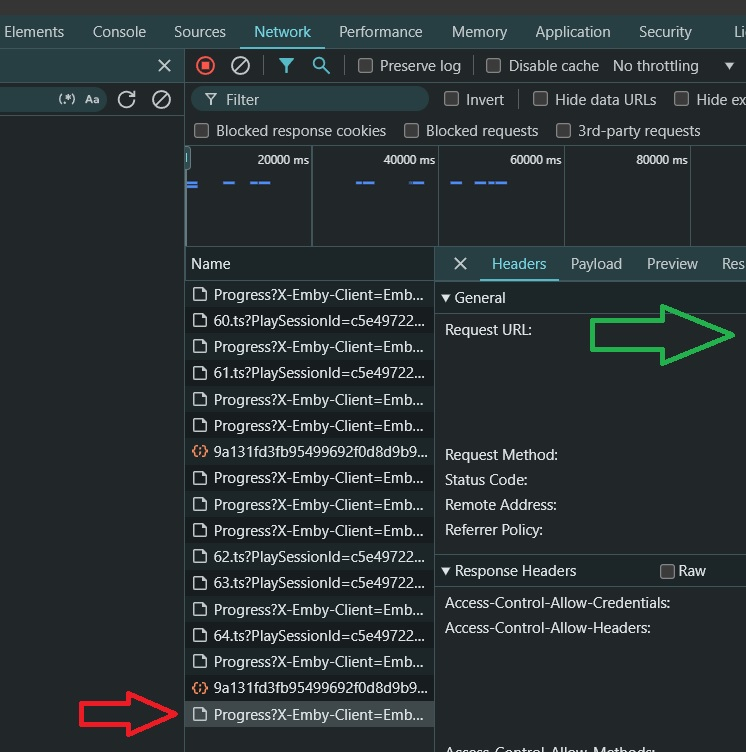The image size is (746, 752).
Task: Select request 61.ts?PlaySessionId
Action: coord(309,373)
